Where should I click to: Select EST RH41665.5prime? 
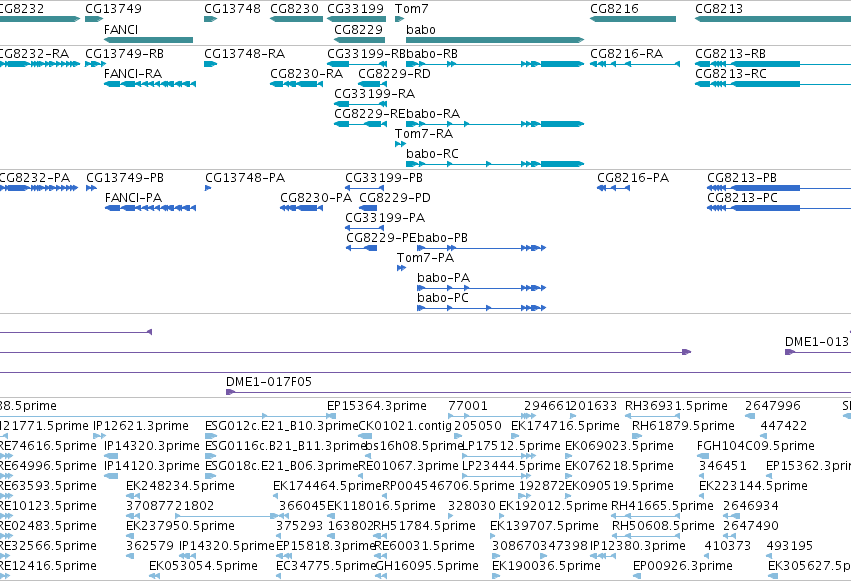662,506
